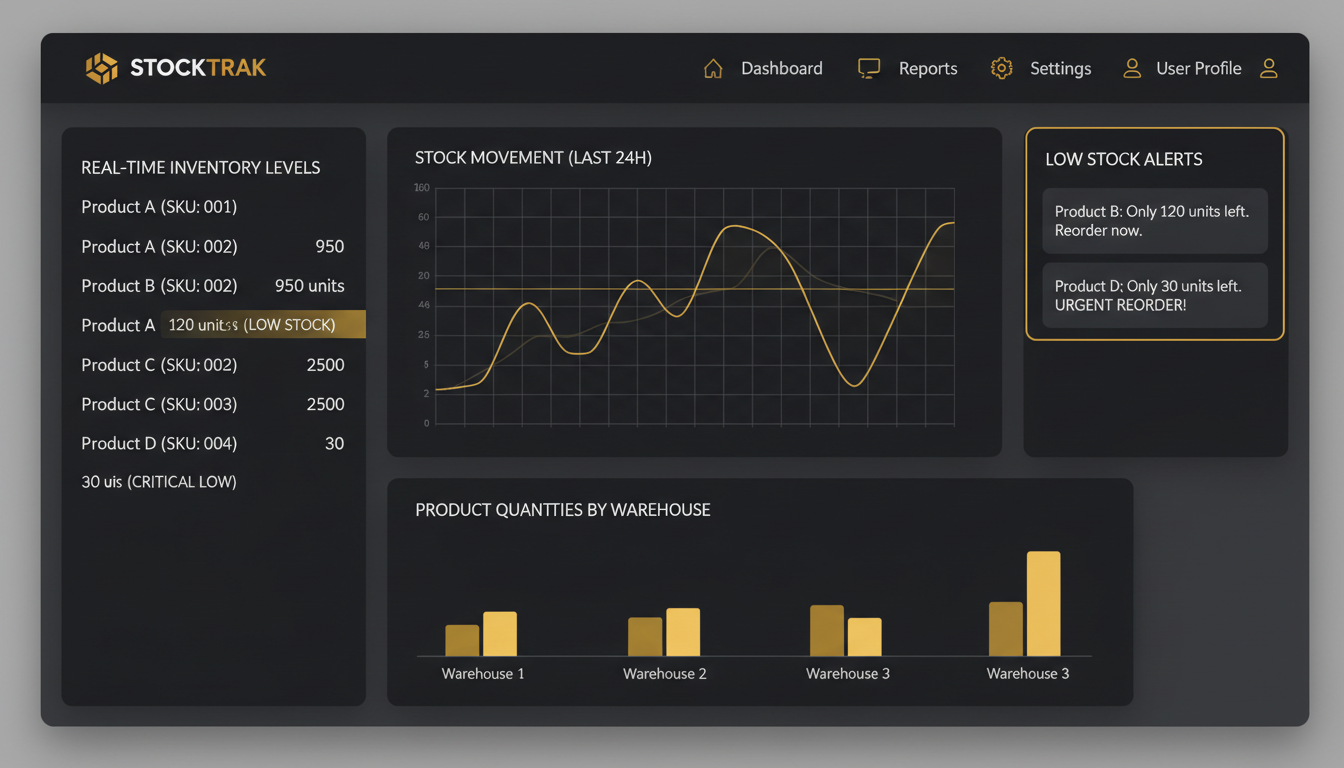The width and height of the screenshot is (1344, 768).
Task: Open User Profile from the navigation bar
Action: [1198, 68]
